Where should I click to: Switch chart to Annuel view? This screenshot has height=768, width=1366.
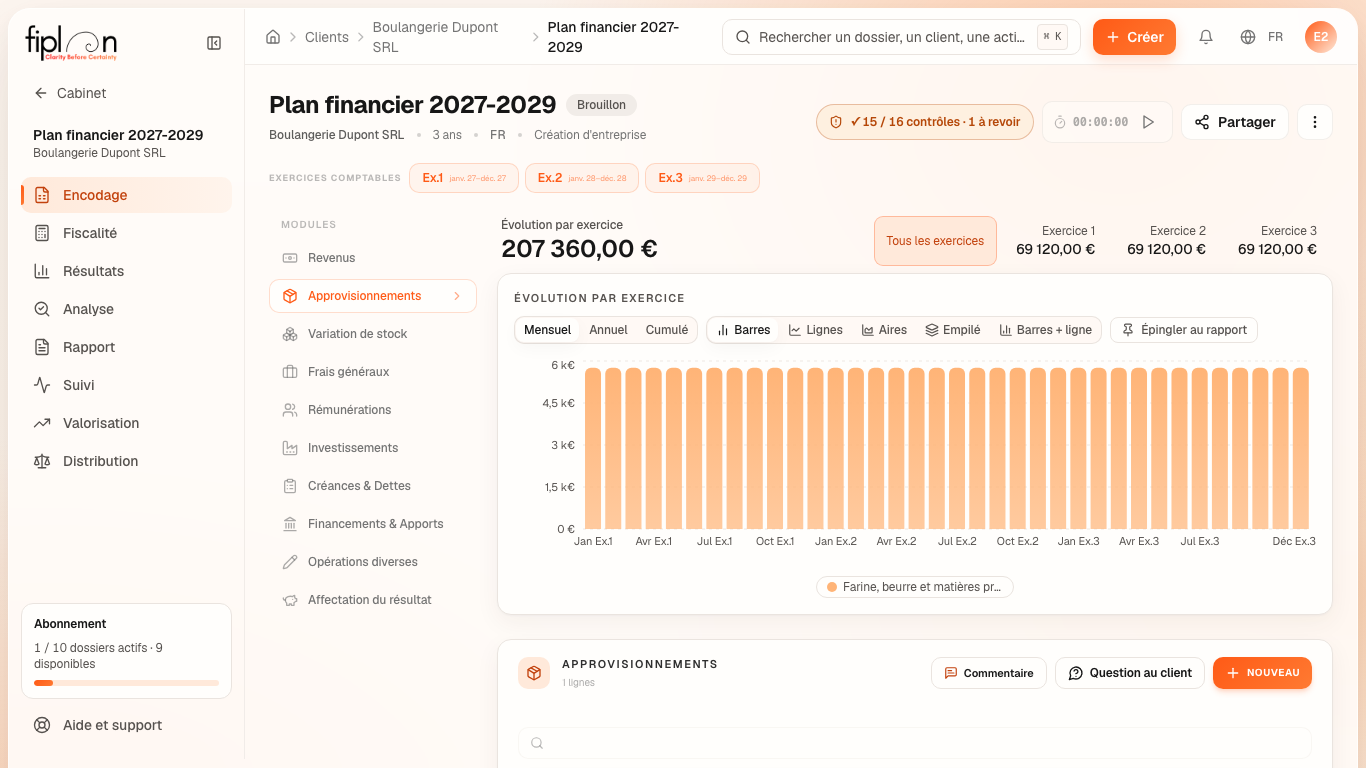(x=608, y=330)
